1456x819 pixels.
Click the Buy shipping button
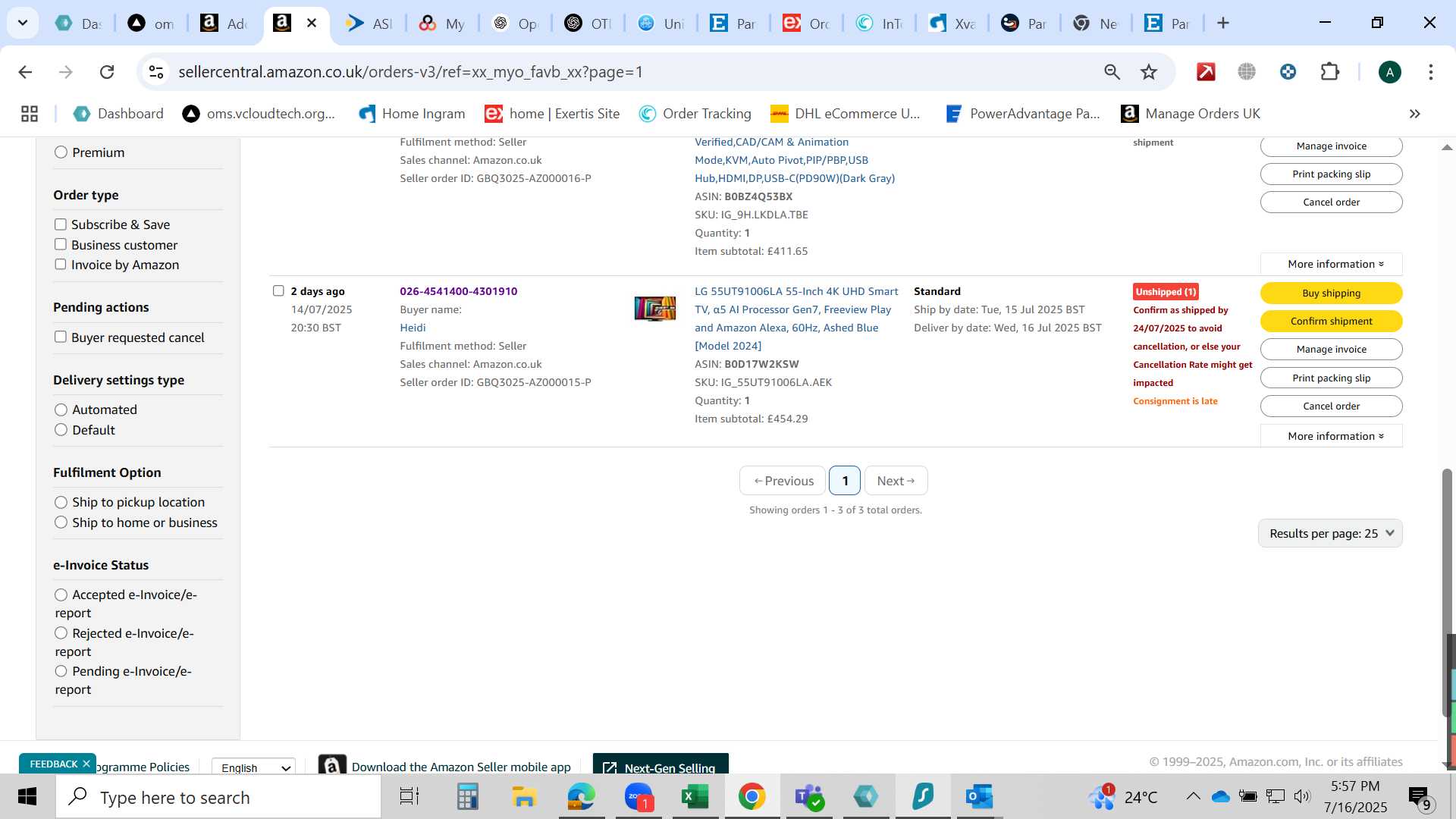coord(1331,293)
